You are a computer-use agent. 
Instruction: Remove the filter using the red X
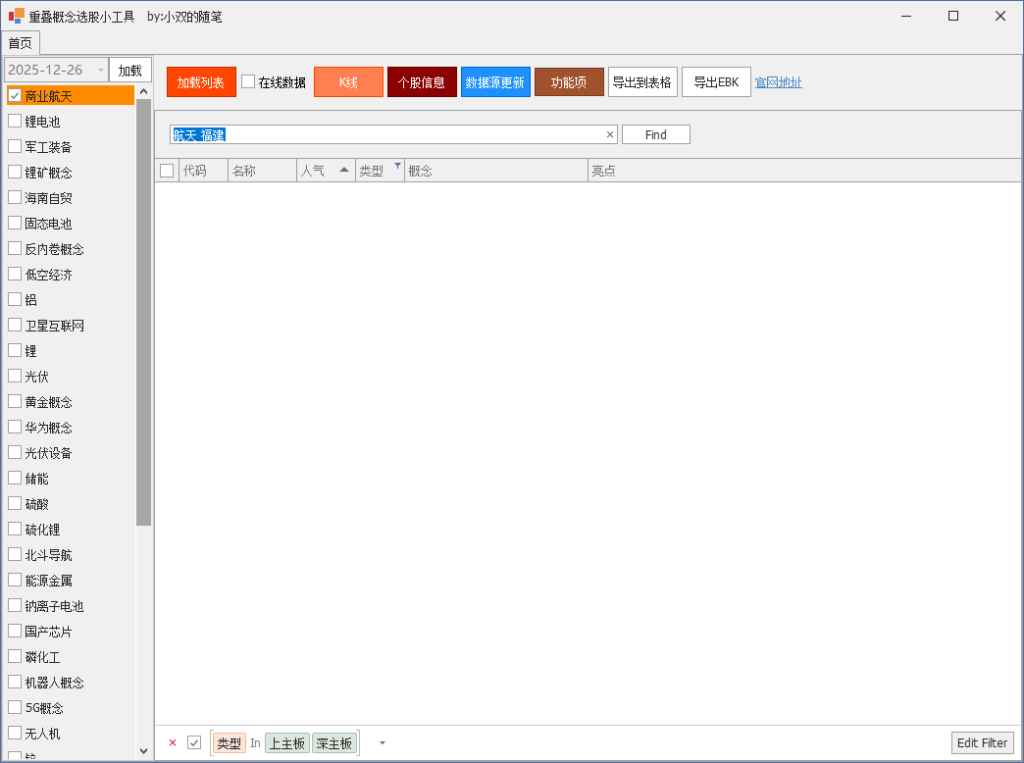click(172, 743)
